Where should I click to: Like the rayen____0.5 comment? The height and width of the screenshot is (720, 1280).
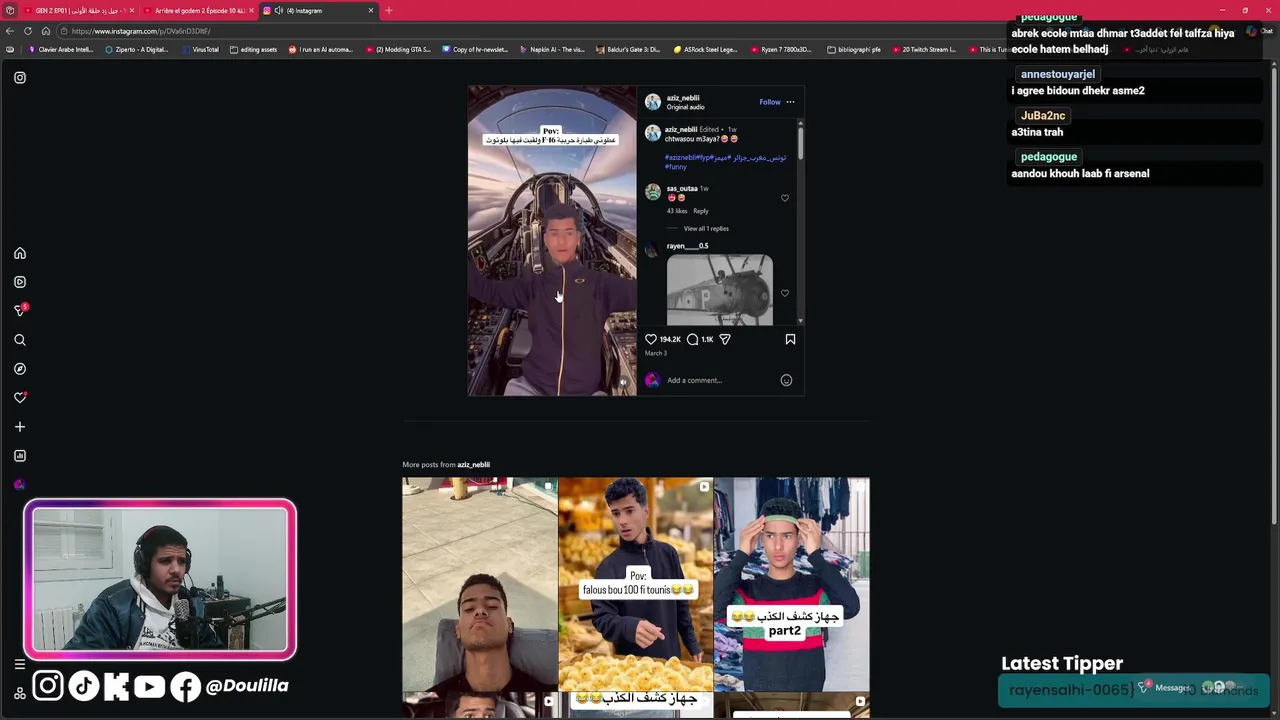(x=785, y=293)
